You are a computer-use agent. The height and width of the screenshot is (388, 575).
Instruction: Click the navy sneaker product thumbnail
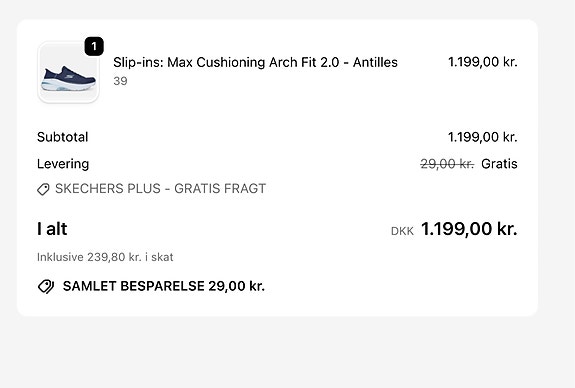tap(68, 72)
